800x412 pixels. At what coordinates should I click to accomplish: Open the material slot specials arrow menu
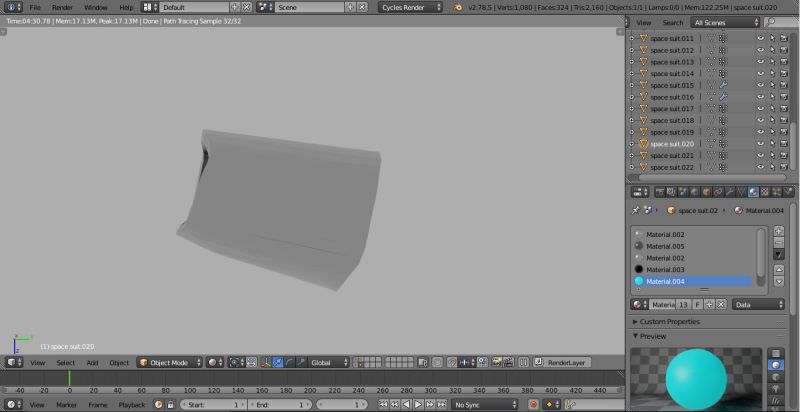(779, 254)
